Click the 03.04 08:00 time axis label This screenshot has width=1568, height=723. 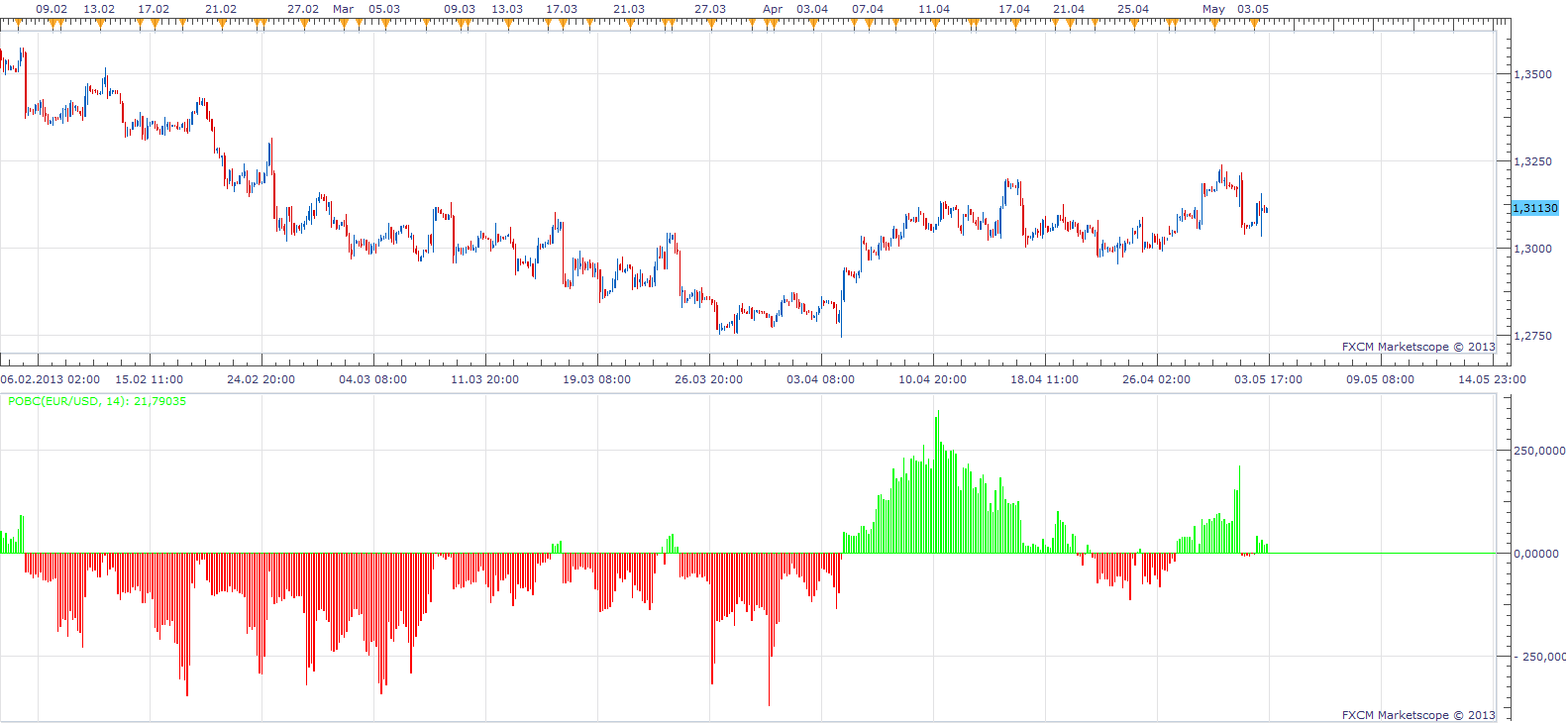click(821, 379)
